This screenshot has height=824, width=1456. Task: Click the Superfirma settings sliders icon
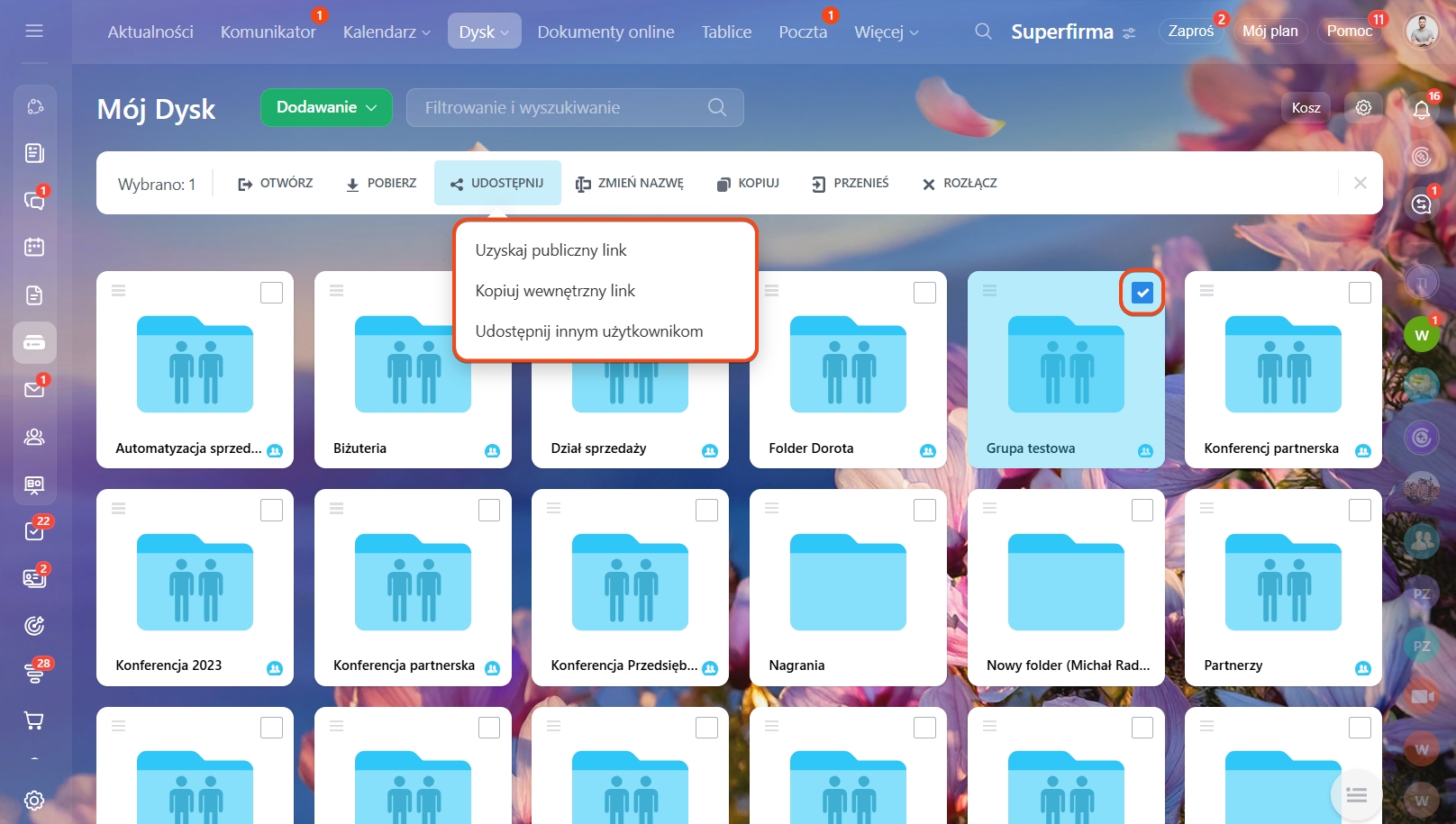click(1129, 32)
